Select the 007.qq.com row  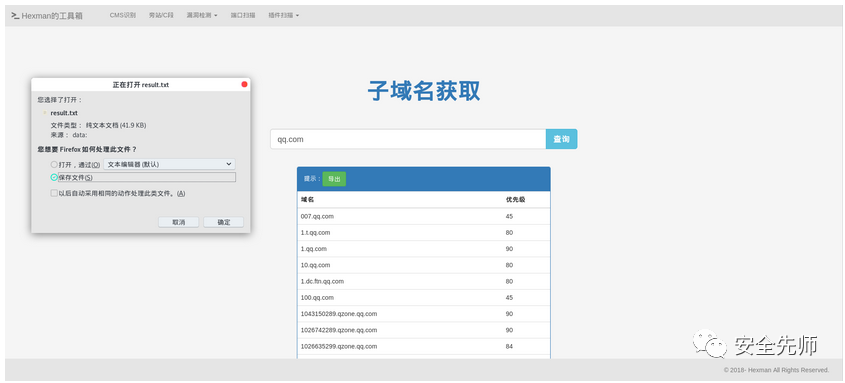click(x=424, y=216)
